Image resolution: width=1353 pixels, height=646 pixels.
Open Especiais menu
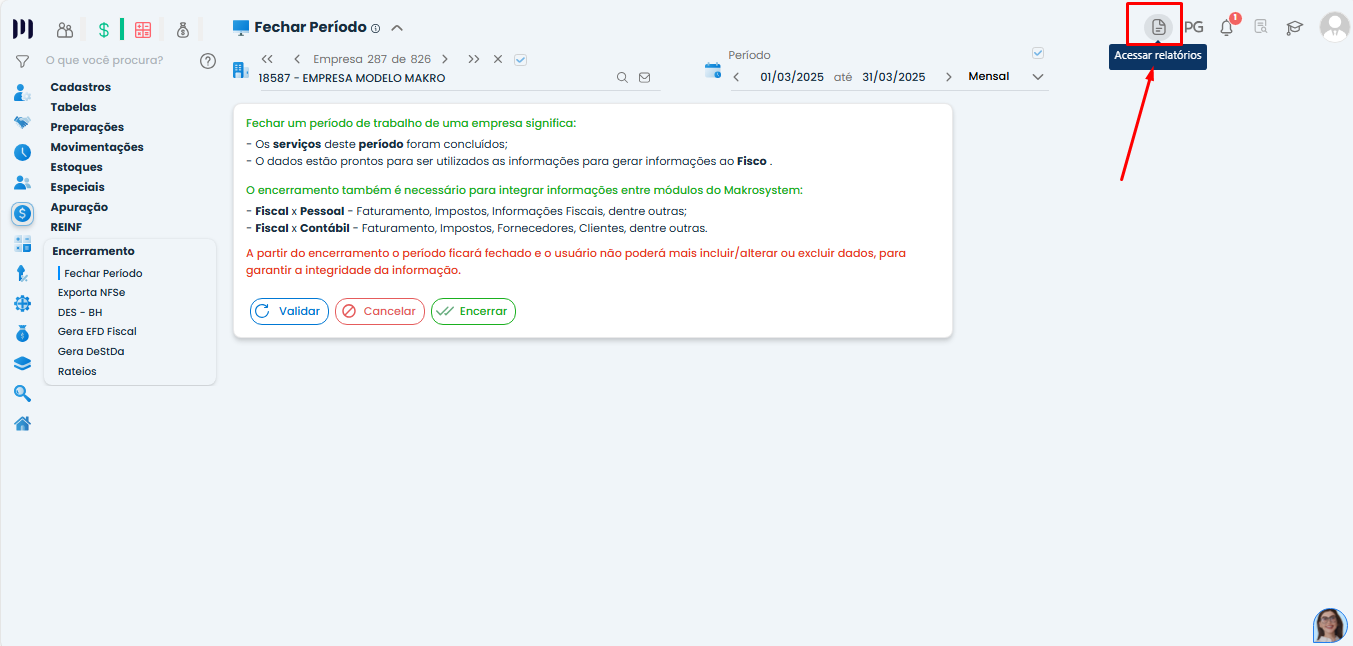click(78, 187)
